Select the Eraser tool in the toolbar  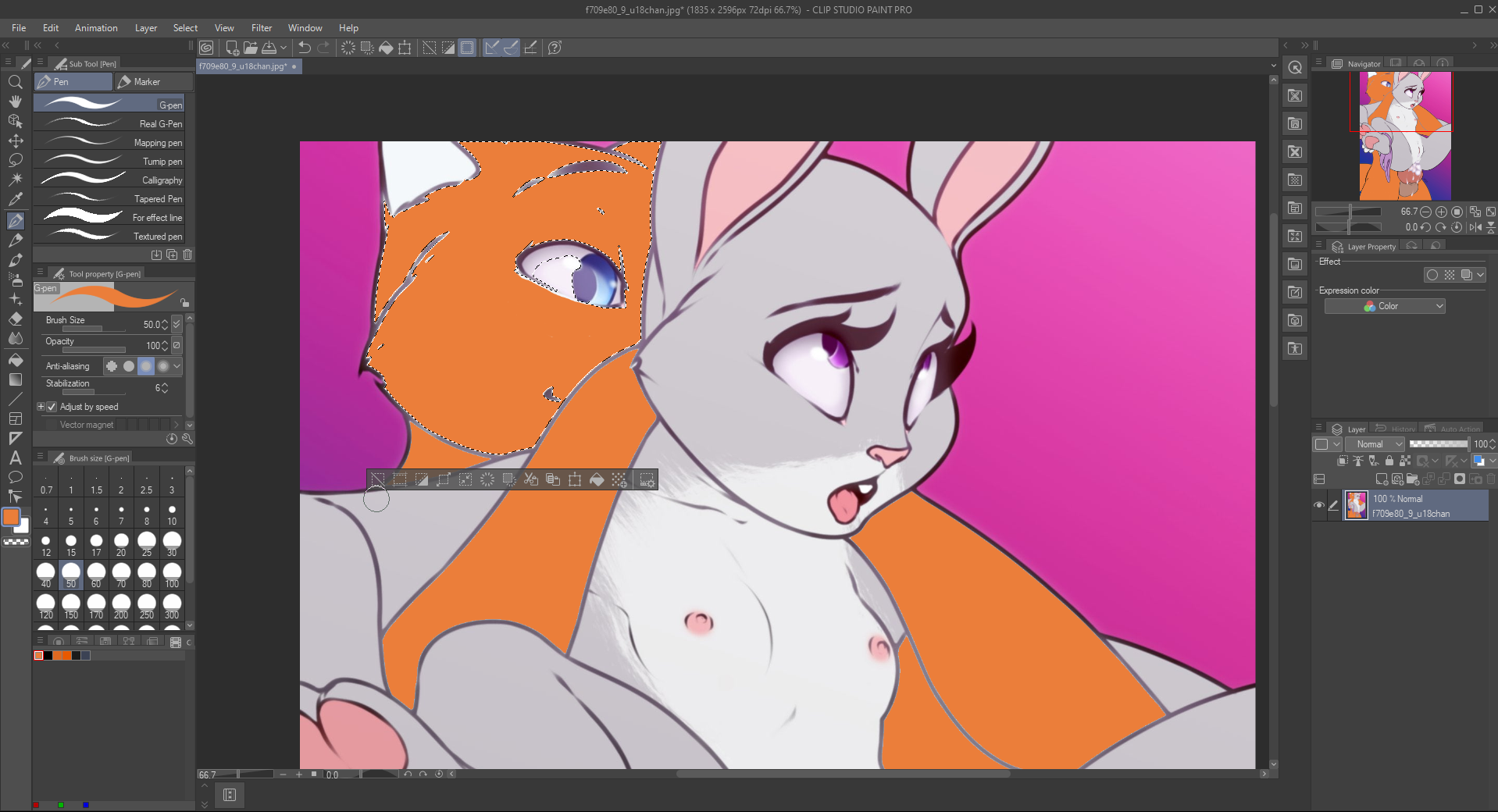click(x=16, y=319)
